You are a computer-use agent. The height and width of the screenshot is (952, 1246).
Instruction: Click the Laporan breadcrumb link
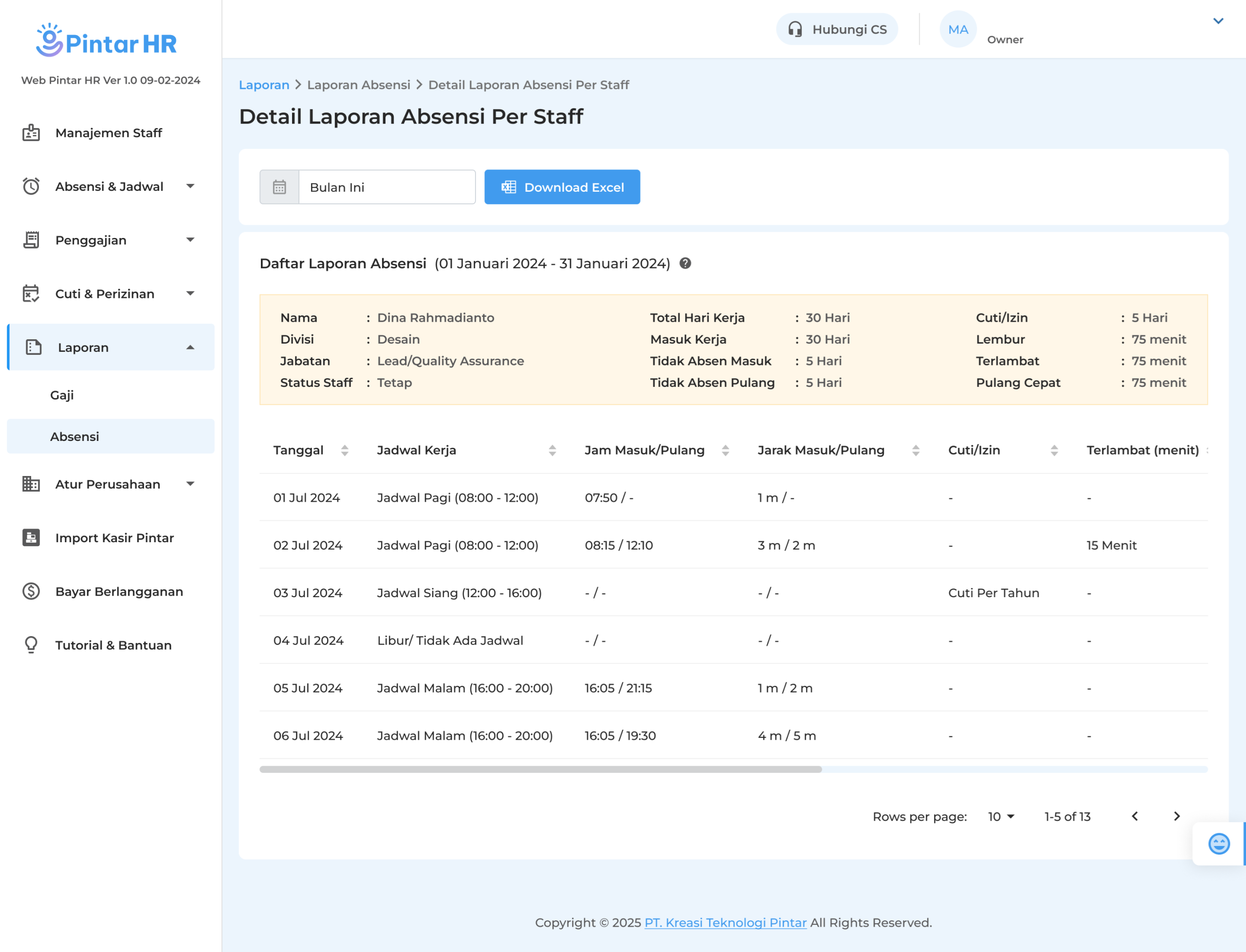pos(264,85)
